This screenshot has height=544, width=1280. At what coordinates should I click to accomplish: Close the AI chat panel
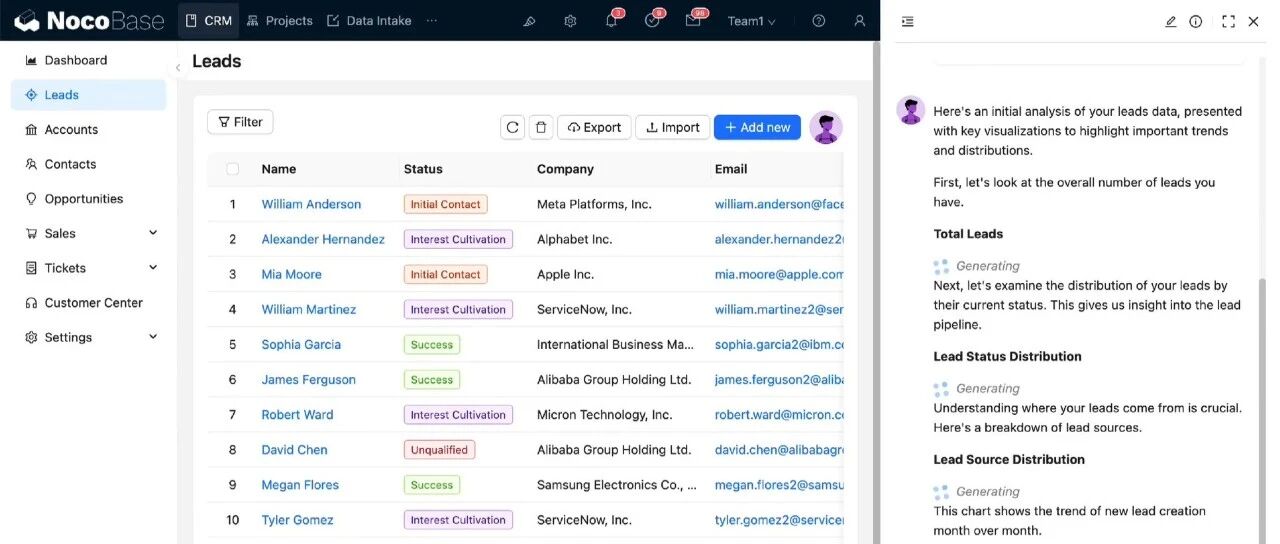(1254, 21)
